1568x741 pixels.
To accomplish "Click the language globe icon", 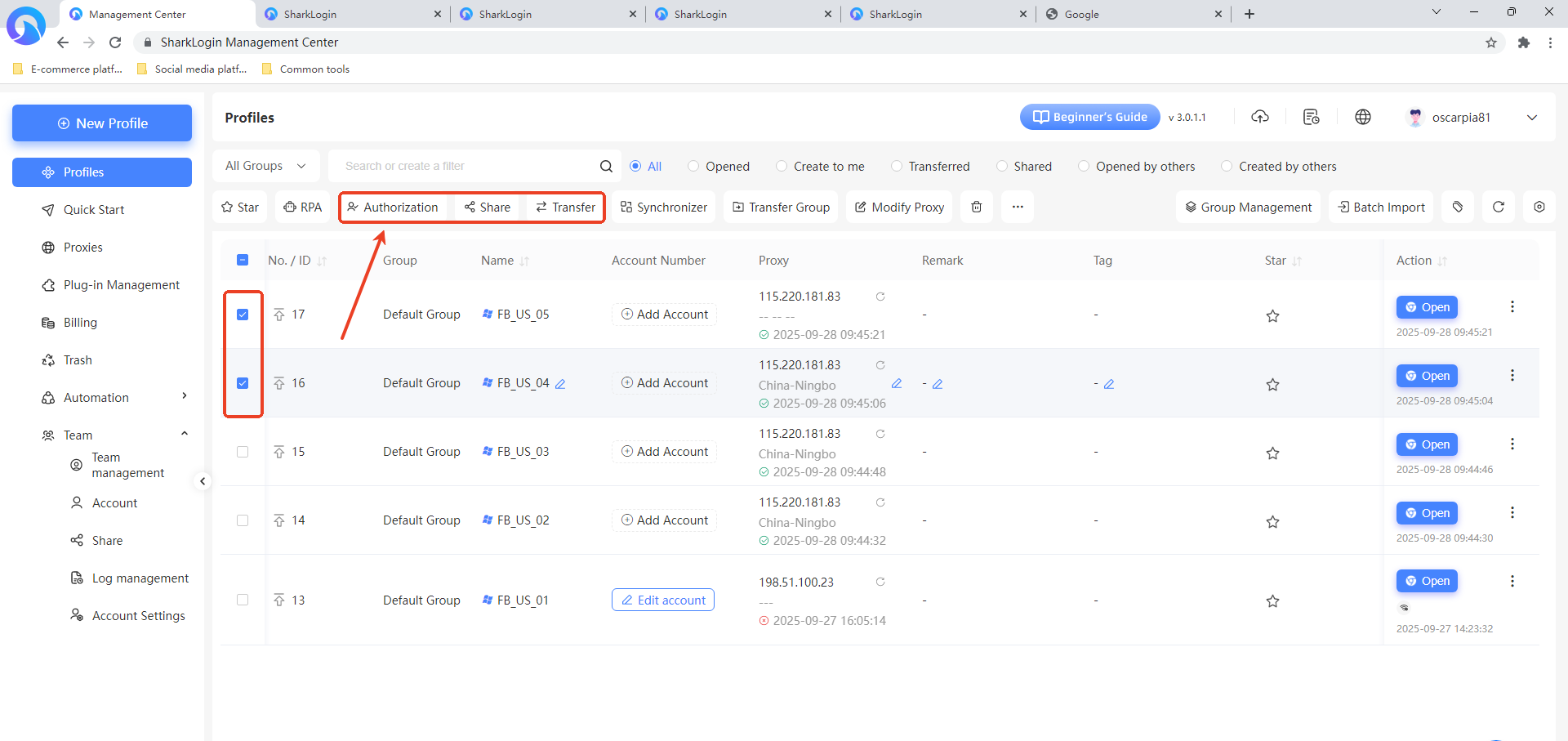I will 1362,118.
